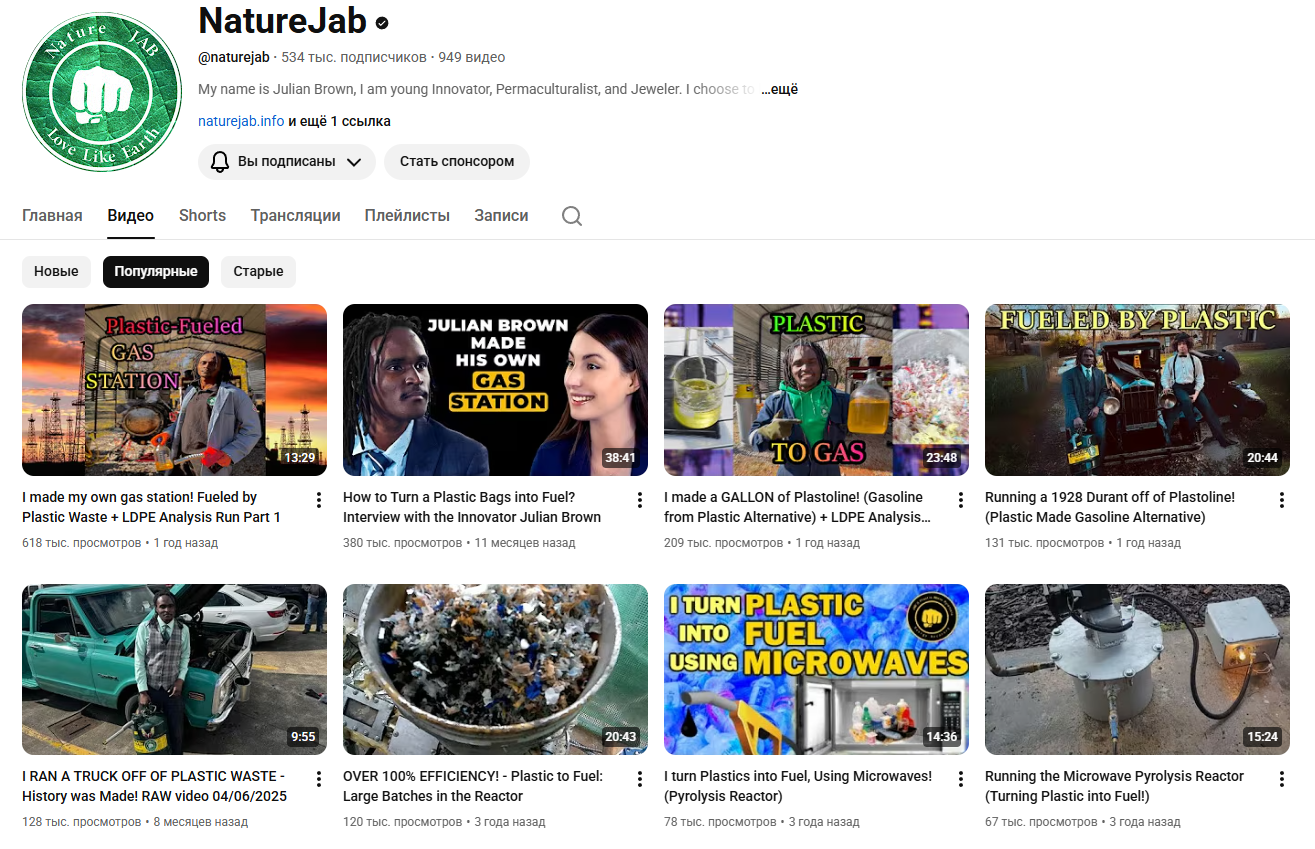The image size is (1315, 849).
Task: Switch to the Записи tab
Action: [x=501, y=215]
